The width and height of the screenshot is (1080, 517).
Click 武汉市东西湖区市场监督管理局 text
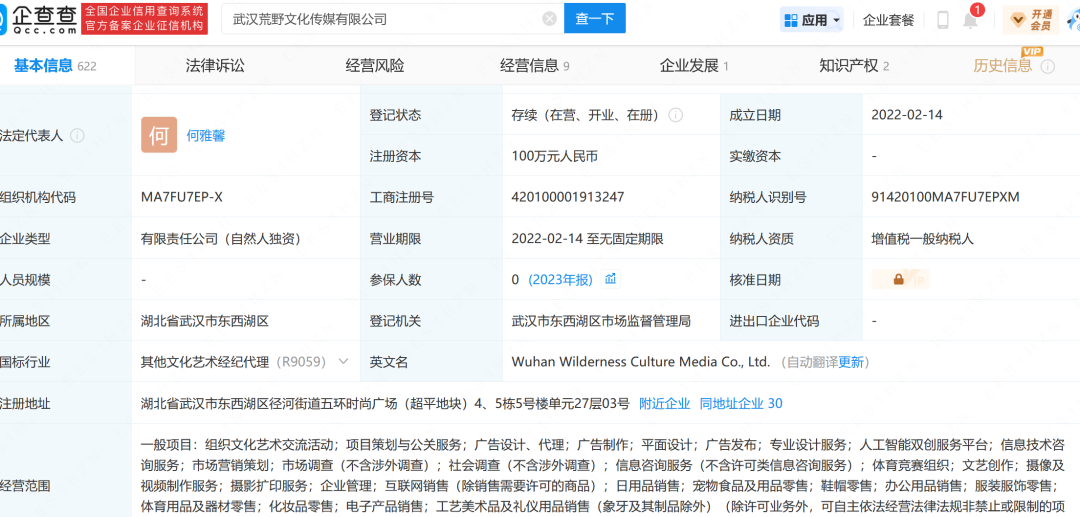pyautogui.click(x=601, y=321)
